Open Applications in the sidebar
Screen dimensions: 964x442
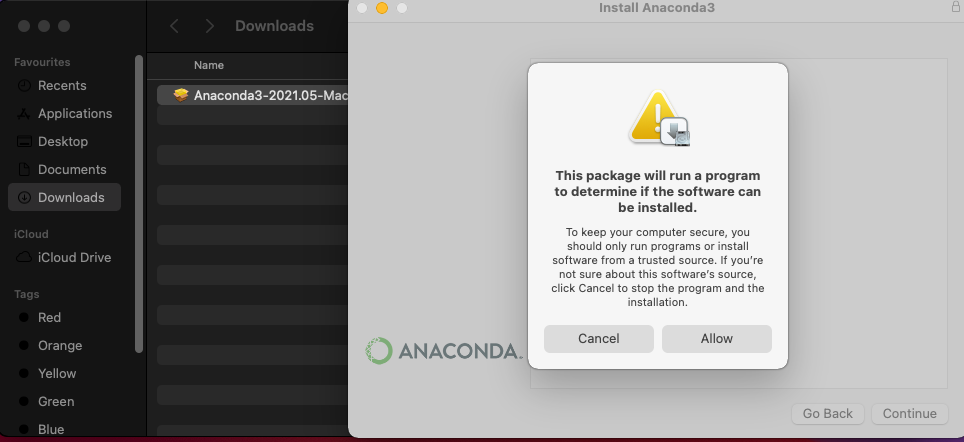(x=64, y=114)
